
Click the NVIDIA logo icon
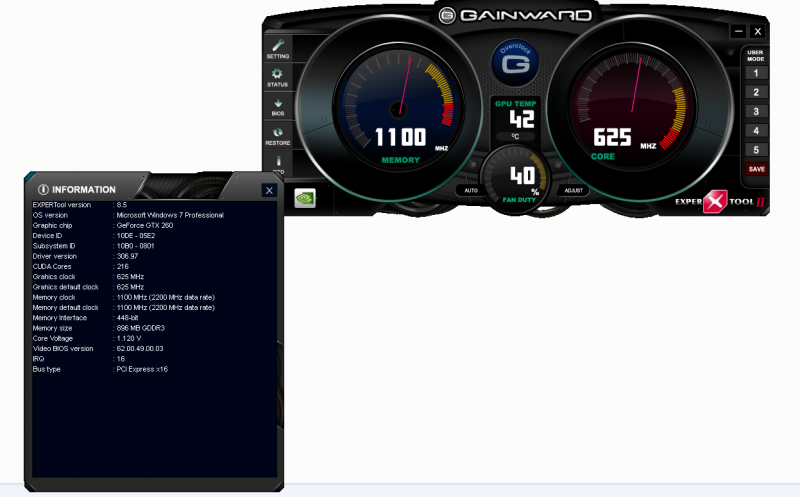coord(305,198)
